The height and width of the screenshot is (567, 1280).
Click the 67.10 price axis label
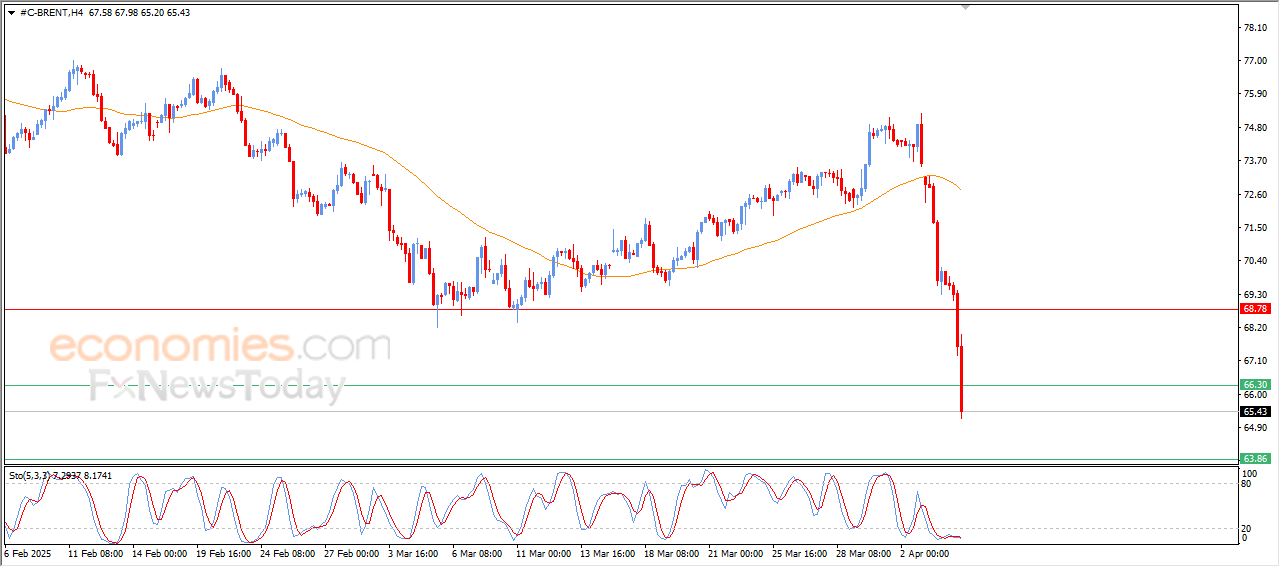(x=1255, y=361)
